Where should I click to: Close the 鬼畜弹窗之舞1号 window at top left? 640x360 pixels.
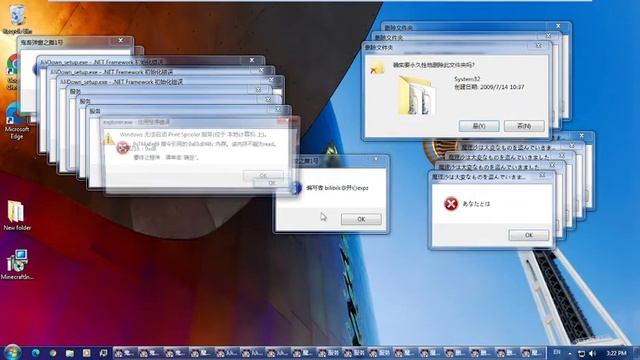pyautogui.click(x=121, y=40)
